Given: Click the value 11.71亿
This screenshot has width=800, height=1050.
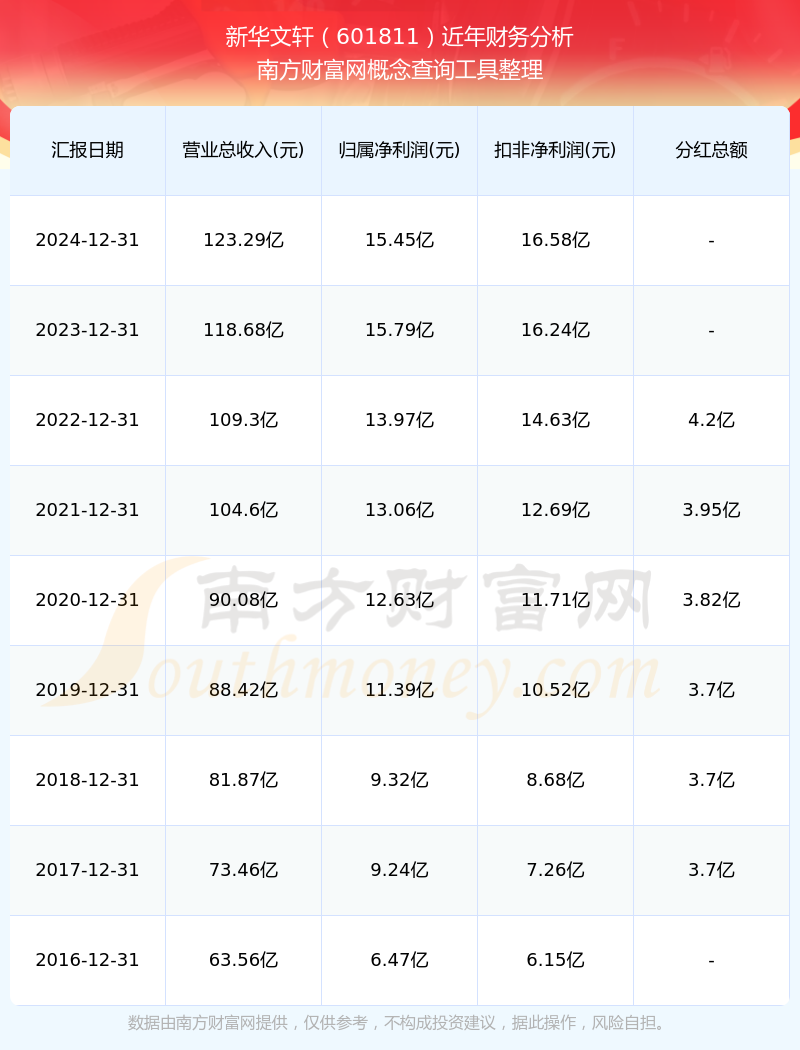Looking at the screenshot, I should [556, 600].
